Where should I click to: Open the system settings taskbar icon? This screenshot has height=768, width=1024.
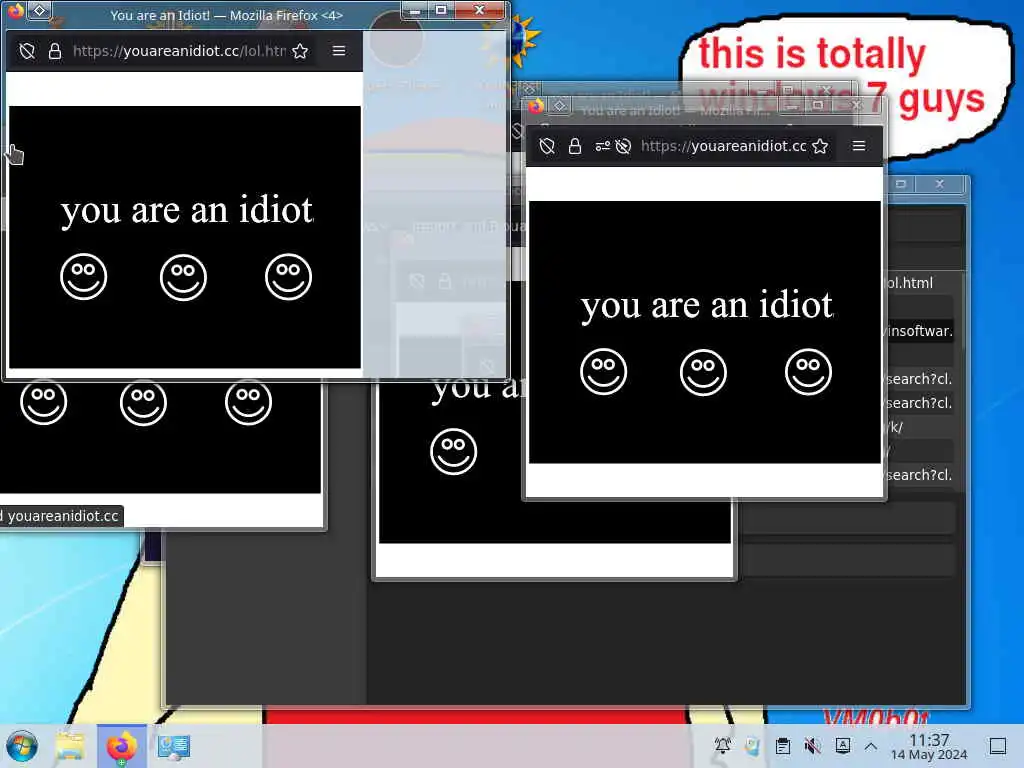point(173,746)
